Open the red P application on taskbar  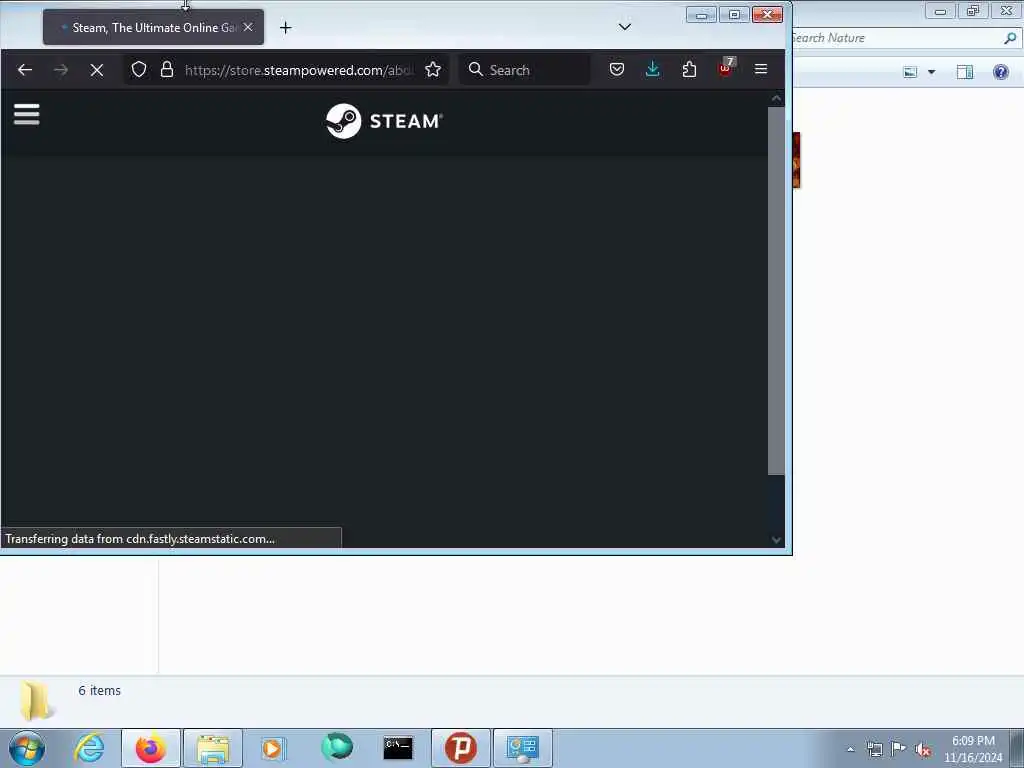460,748
